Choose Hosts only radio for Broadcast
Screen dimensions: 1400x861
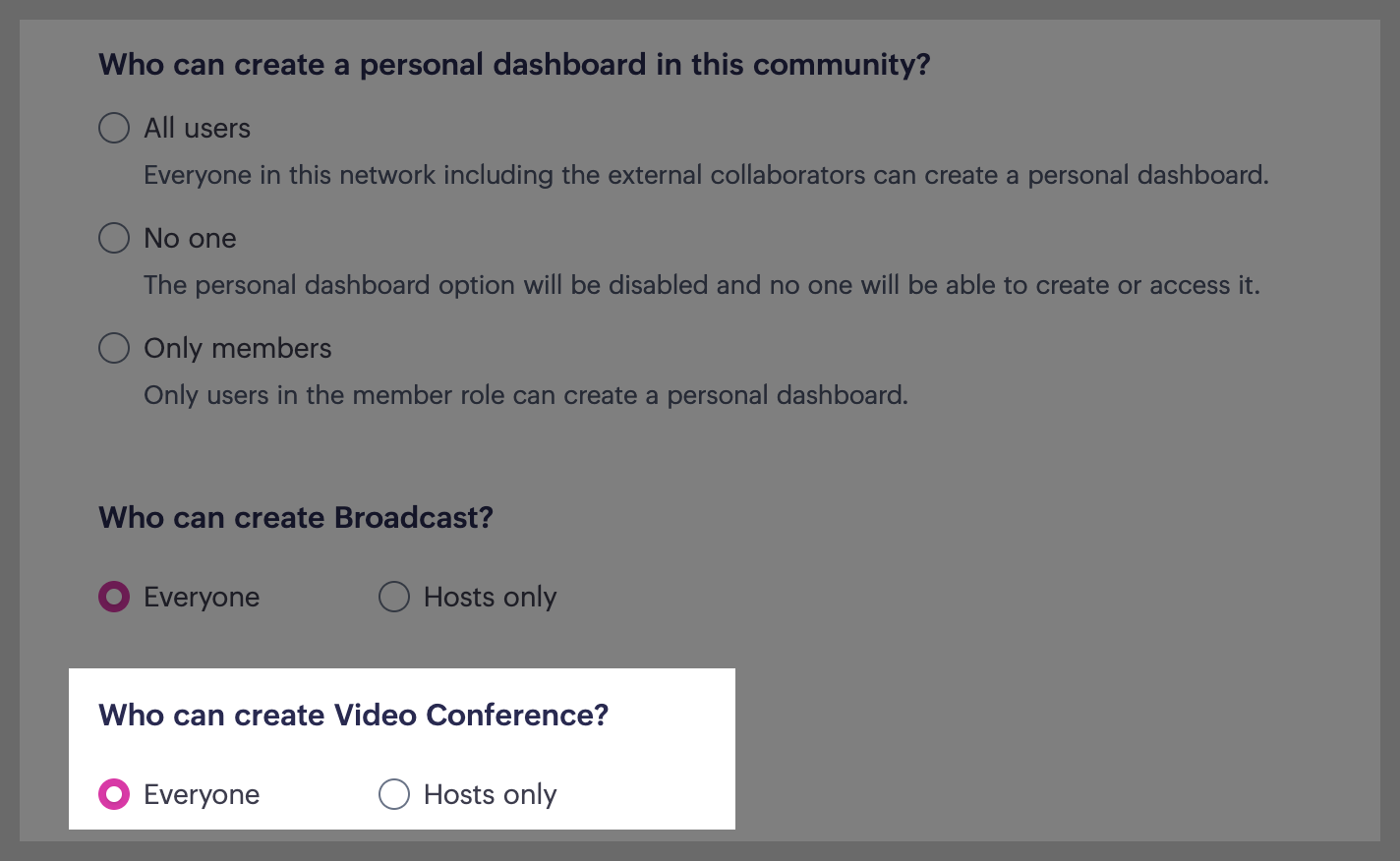click(x=394, y=597)
